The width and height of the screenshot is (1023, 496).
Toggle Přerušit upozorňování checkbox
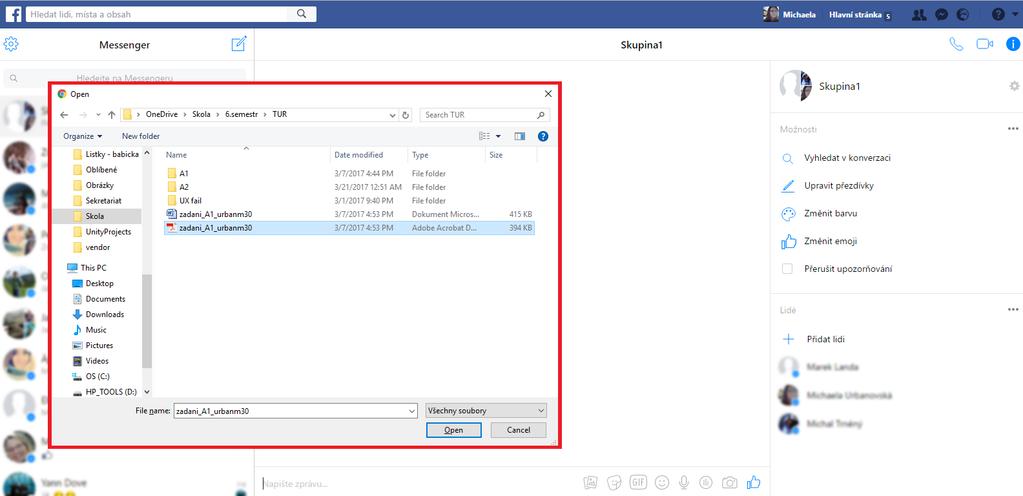pos(787,269)
